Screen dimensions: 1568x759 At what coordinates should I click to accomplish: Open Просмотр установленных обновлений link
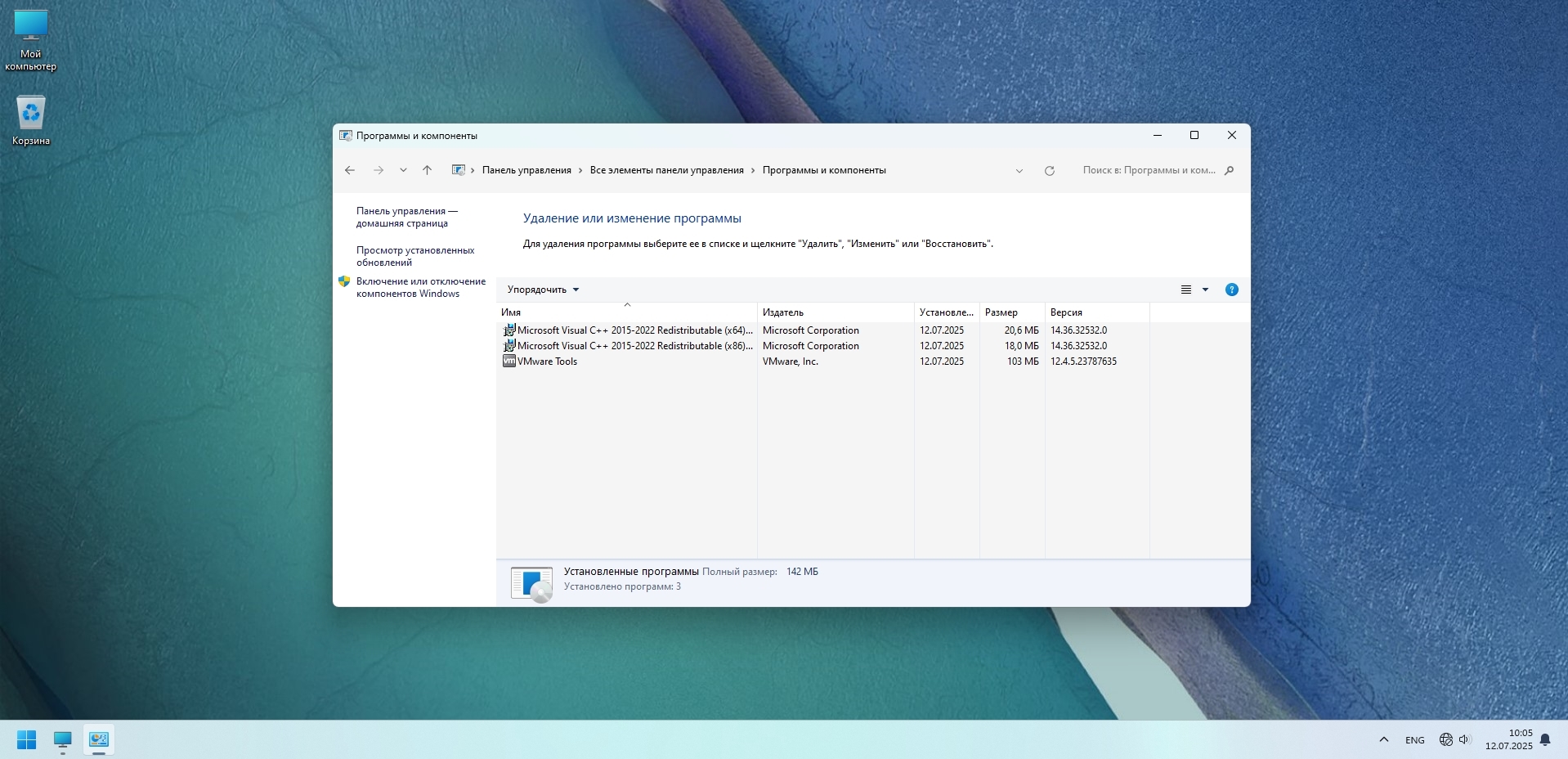tap(414, 256)
